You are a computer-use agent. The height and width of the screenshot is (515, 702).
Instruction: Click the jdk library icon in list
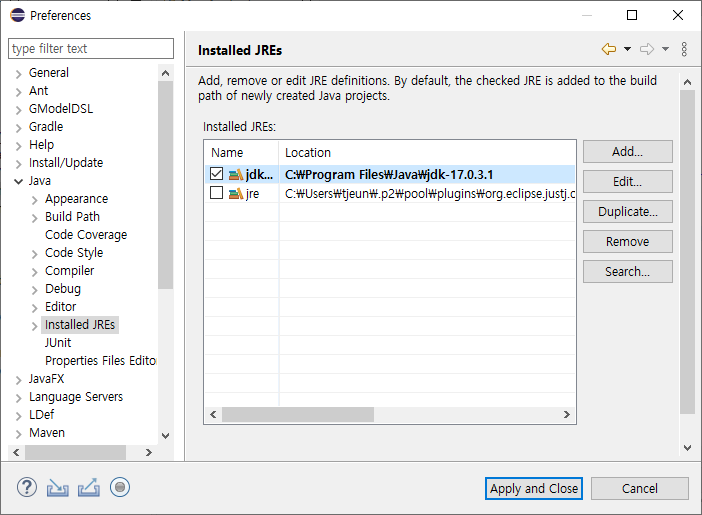point(236,174)
